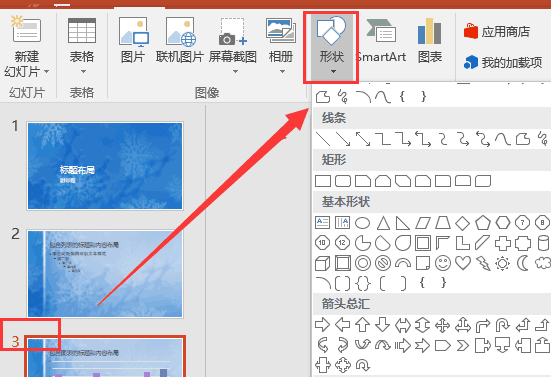Insert a SmartArt graphic

point(381,41)
